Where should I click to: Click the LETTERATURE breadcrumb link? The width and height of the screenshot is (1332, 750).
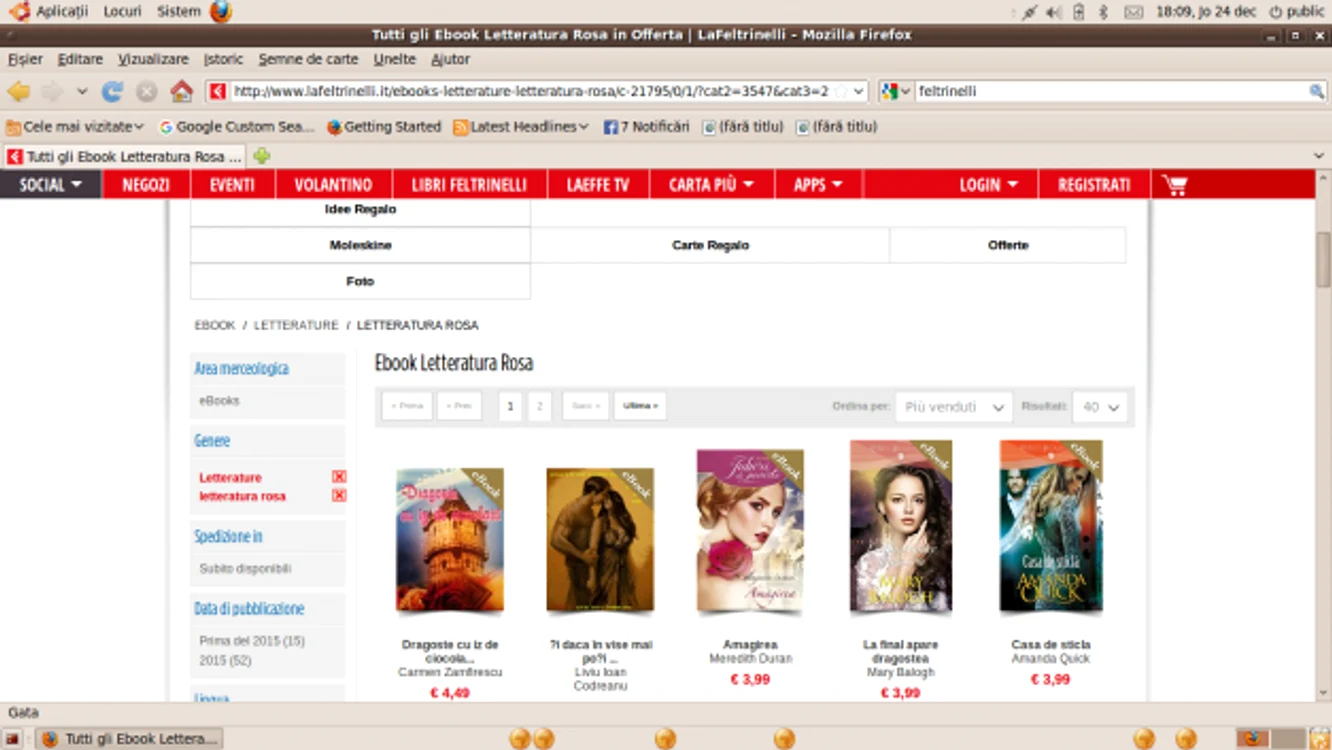pyautogui.click(x=296, y=325)
